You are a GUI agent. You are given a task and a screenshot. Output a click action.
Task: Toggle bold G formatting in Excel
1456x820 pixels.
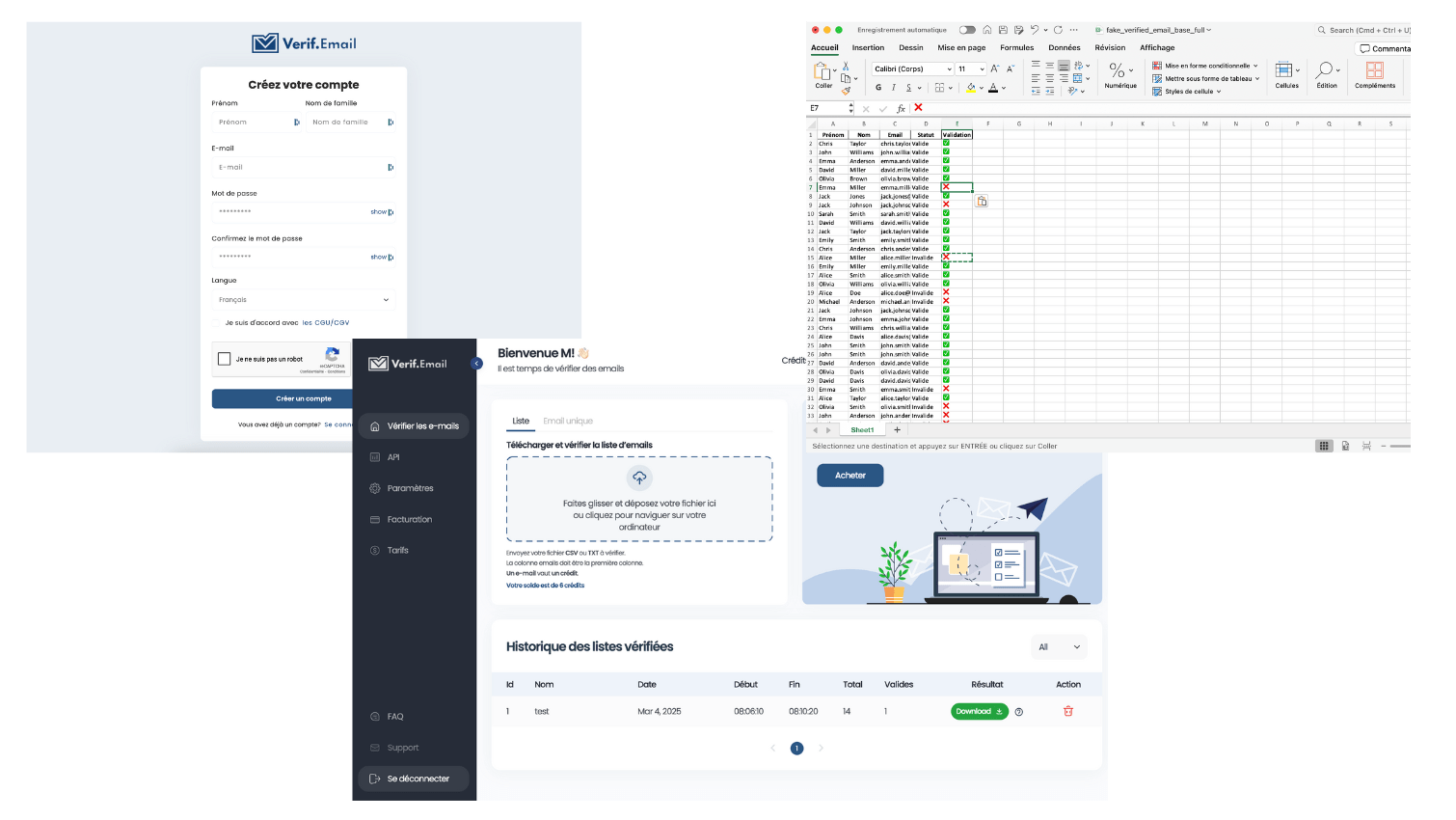pyautogui.click(x=878, y=88)
